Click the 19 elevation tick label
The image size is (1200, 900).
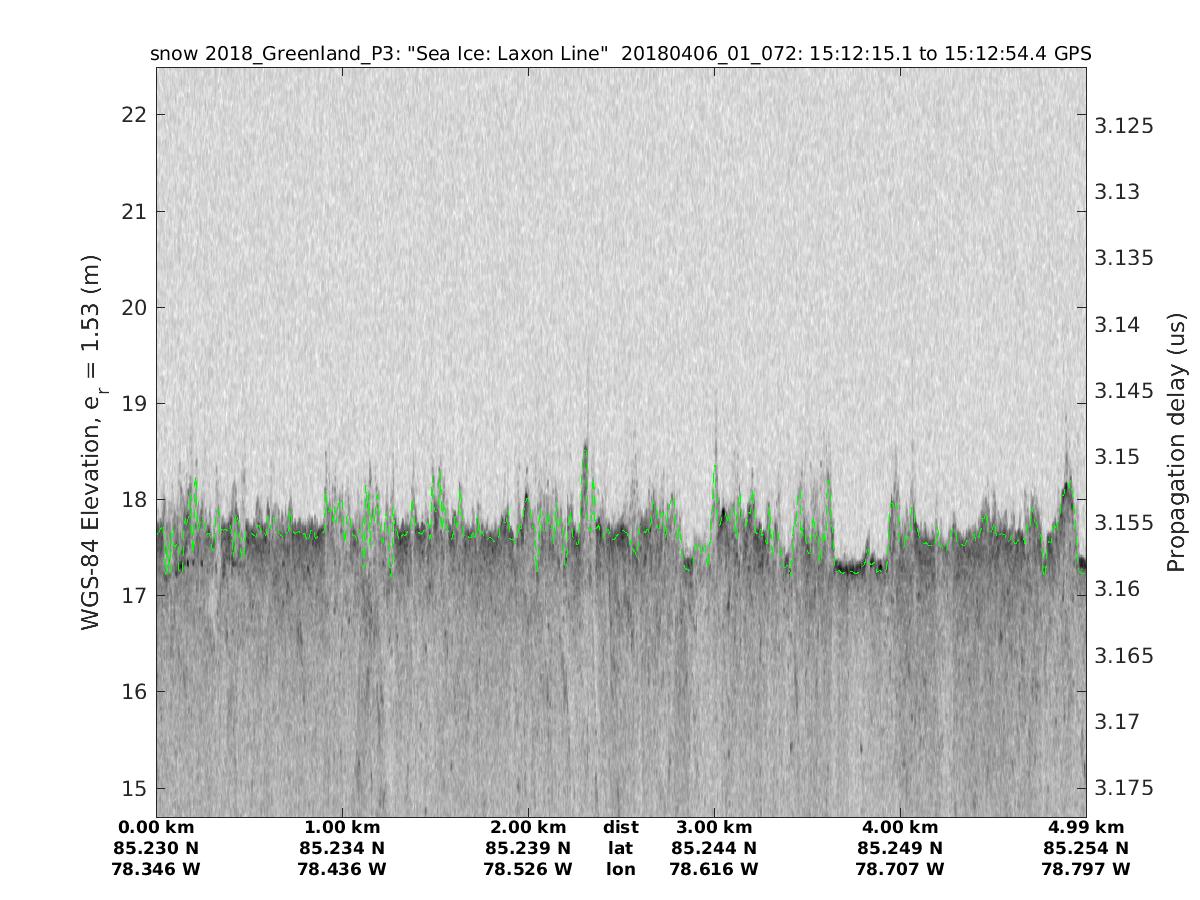point(132,403)
